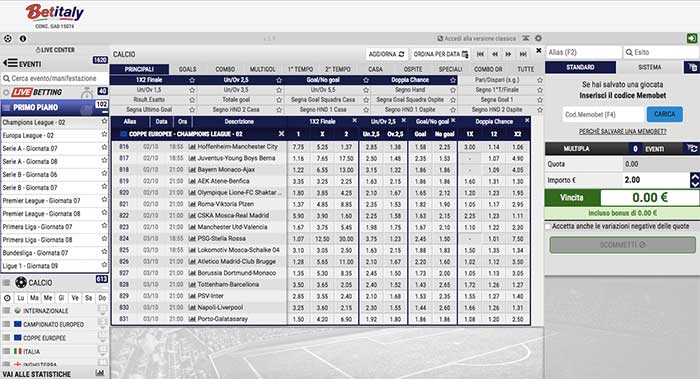Jump to first page of events
The height and width of the screenshot is (379, 700).
[480, 54]
